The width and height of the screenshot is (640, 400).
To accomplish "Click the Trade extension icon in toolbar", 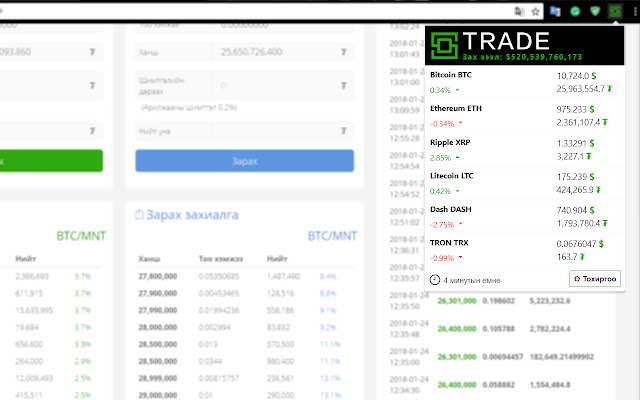I will point(615,11).
